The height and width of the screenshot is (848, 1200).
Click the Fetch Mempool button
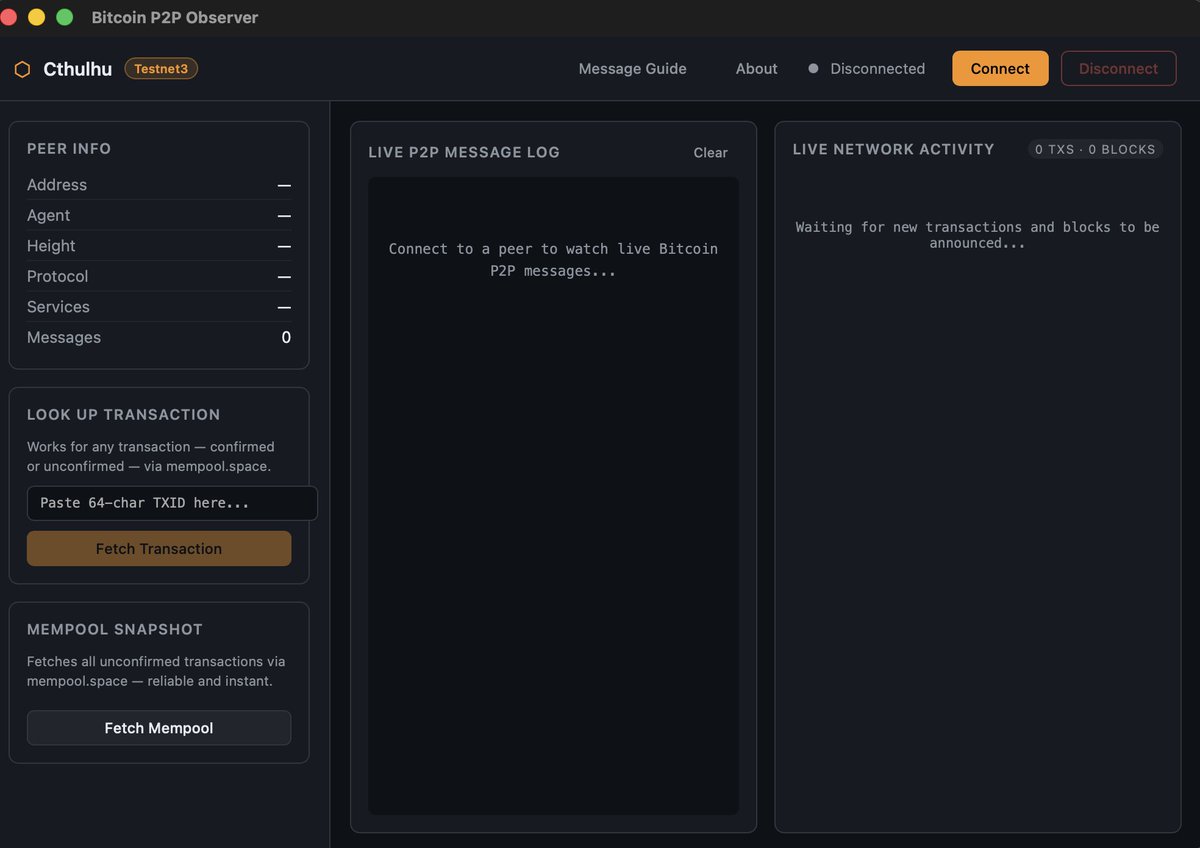pos(159,728)
